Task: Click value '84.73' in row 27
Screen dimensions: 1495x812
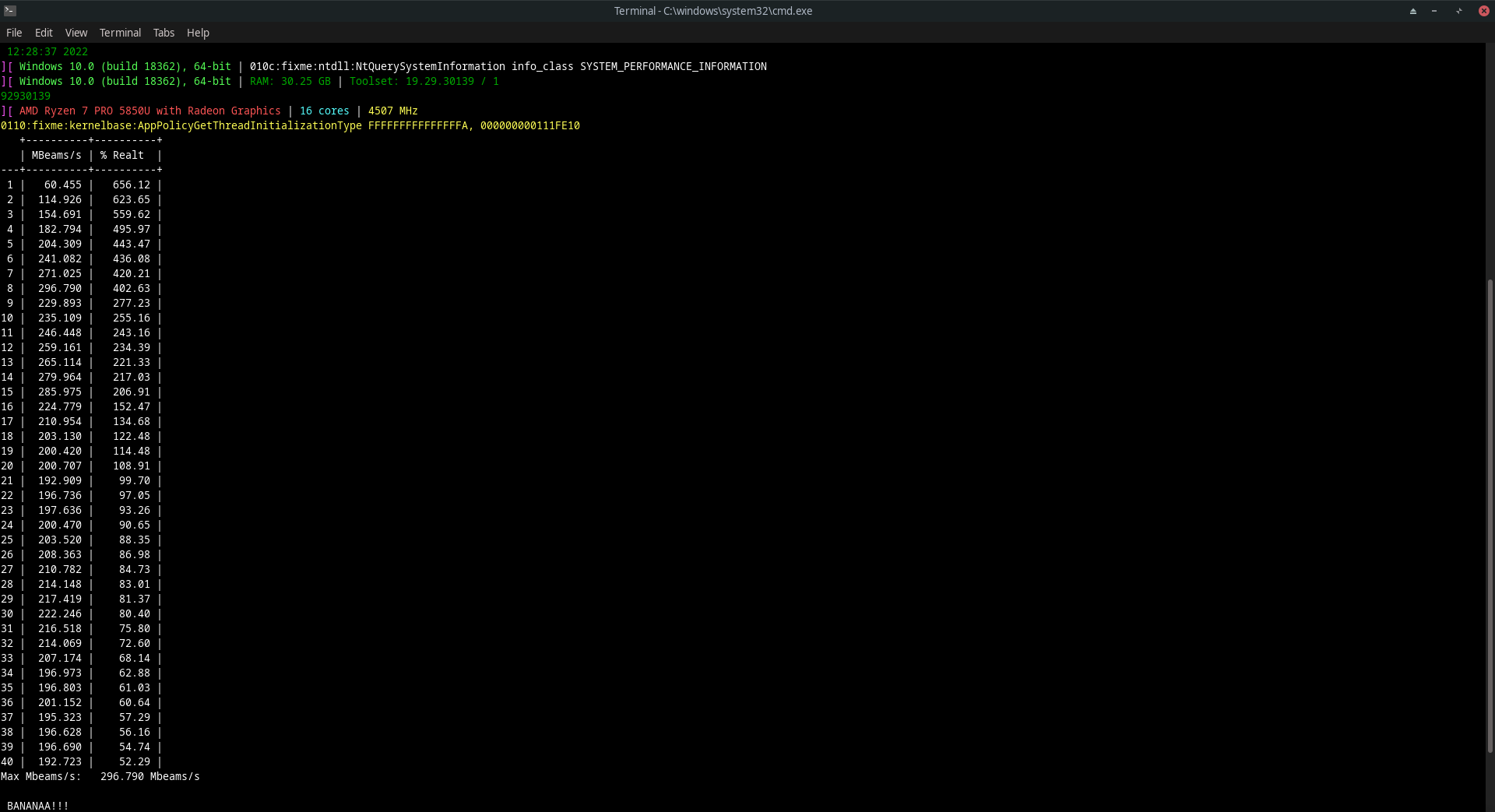Action: (x=135, y=569)
